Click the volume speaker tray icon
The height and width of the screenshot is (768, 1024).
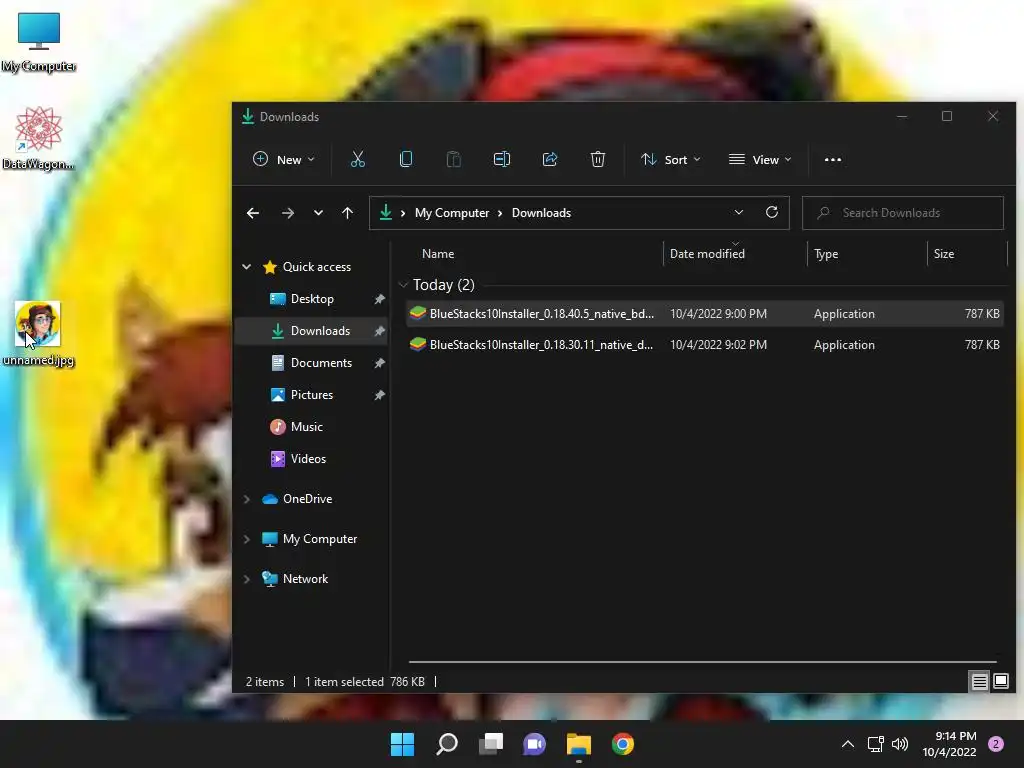[900, 744]
